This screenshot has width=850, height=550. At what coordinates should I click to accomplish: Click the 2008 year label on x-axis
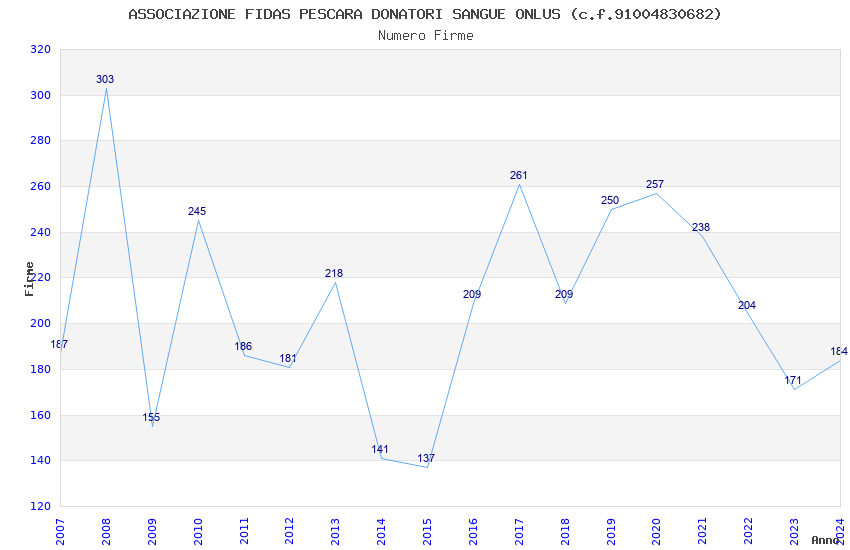click(106, 532)
